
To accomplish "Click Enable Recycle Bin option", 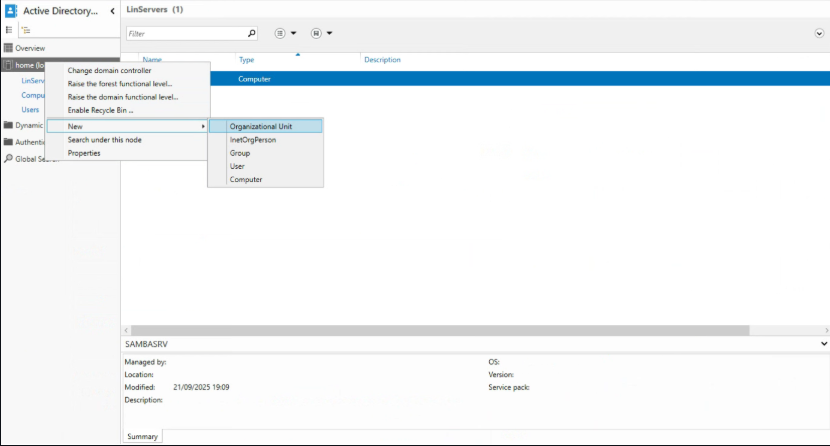I will pos(100,110).
